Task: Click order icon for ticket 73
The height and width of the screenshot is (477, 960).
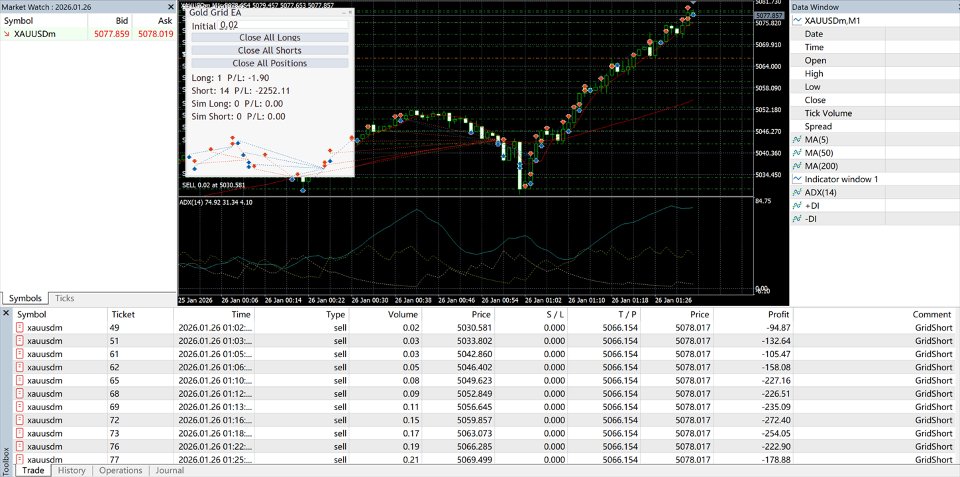Action: pos(20,434)
